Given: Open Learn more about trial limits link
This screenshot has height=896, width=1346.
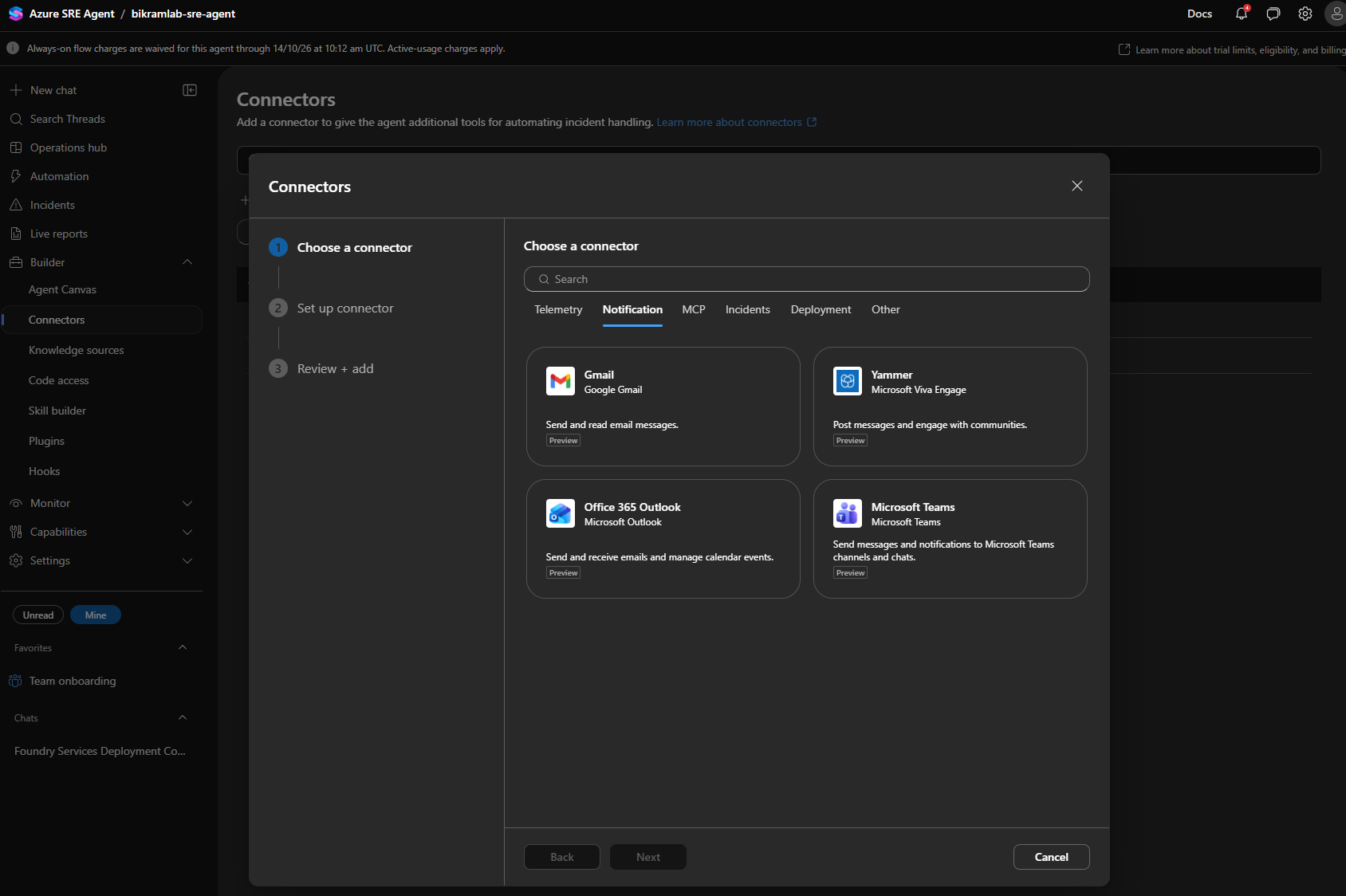Looking at the screenshot, I should [x=1232, y=49].
